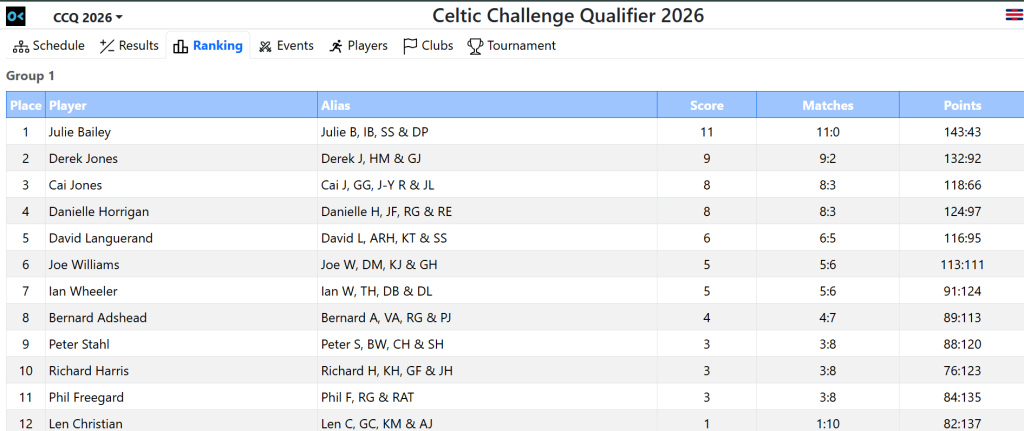Click the trophy Tournament icon

pos(475,46)
